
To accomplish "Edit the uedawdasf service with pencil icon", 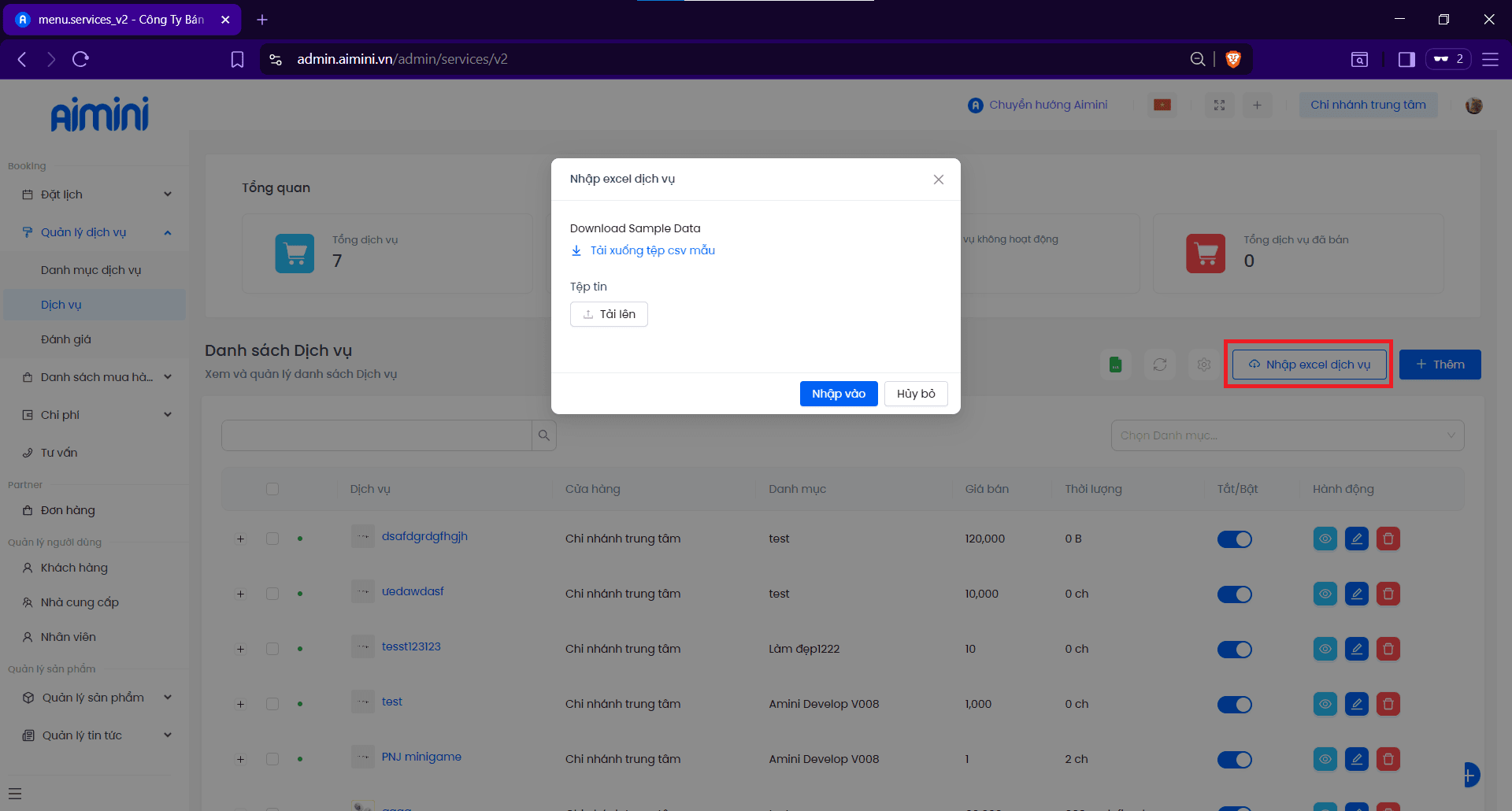I will click(x=1357, y=594).
